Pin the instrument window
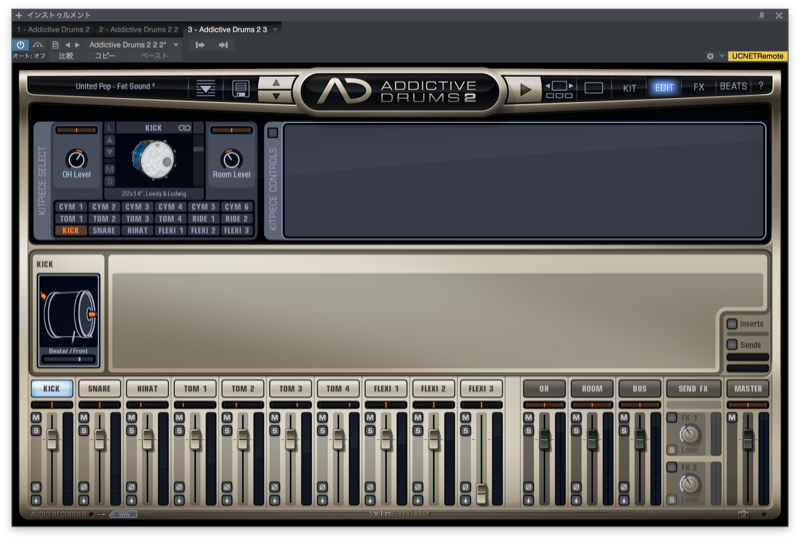This screenshot has height=541, width=800. (x=762, y=16)
